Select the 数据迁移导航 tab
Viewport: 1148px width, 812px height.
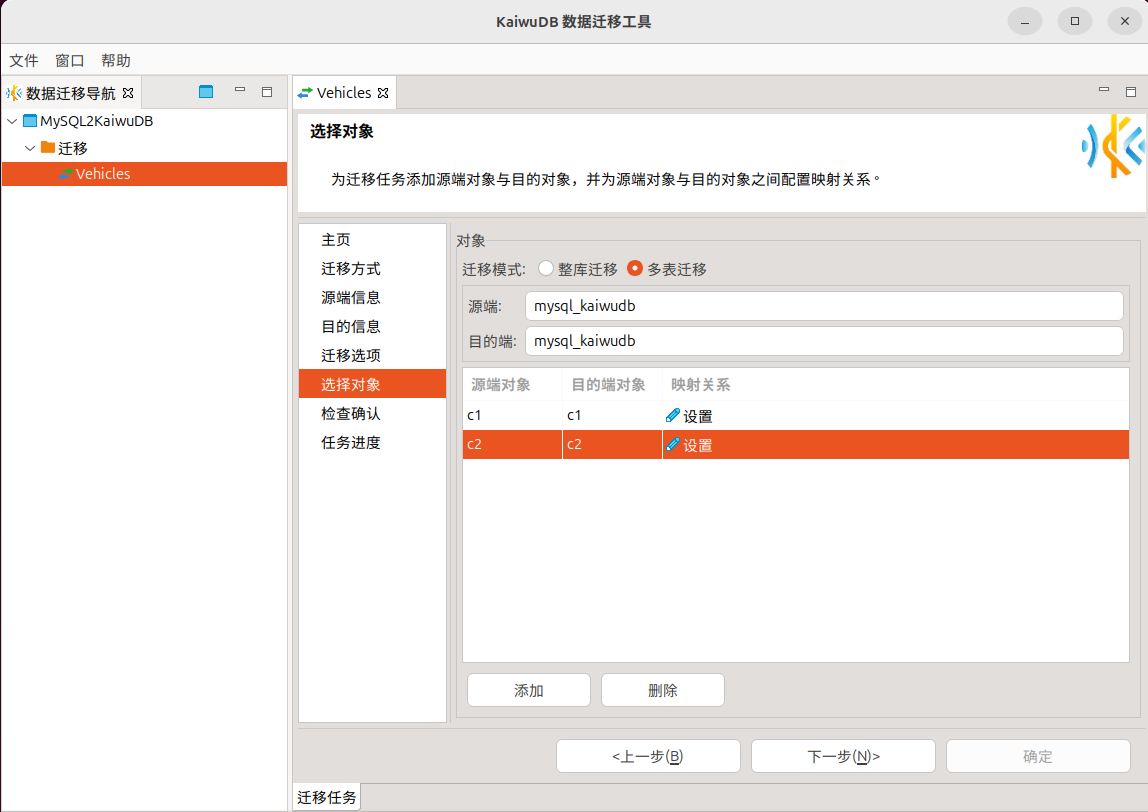tap(71, 93)
